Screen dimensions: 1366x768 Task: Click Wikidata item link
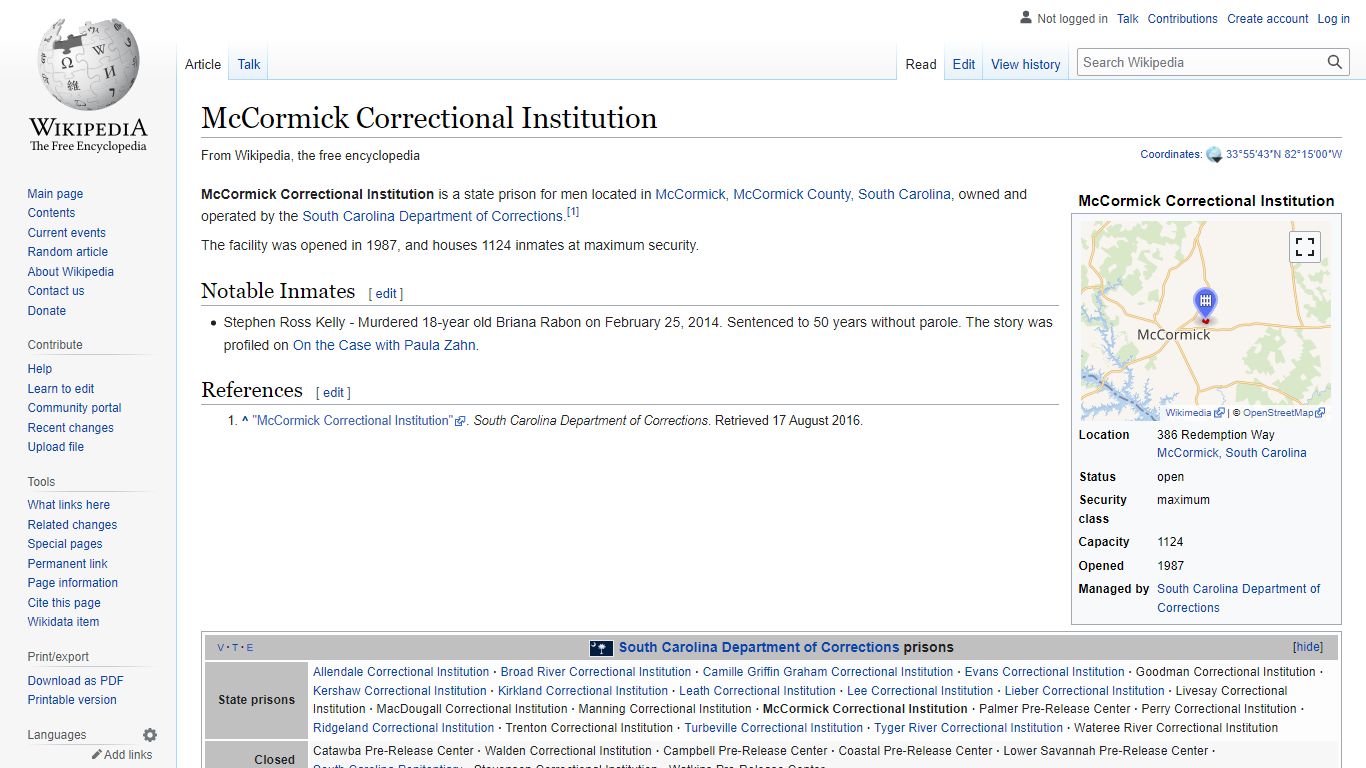pos(63,622)
